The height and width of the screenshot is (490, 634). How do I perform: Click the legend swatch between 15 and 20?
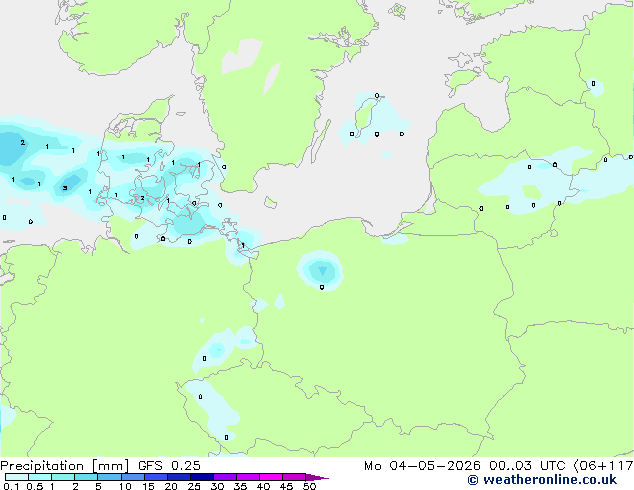pyautogui.click(x=156, y=477)
